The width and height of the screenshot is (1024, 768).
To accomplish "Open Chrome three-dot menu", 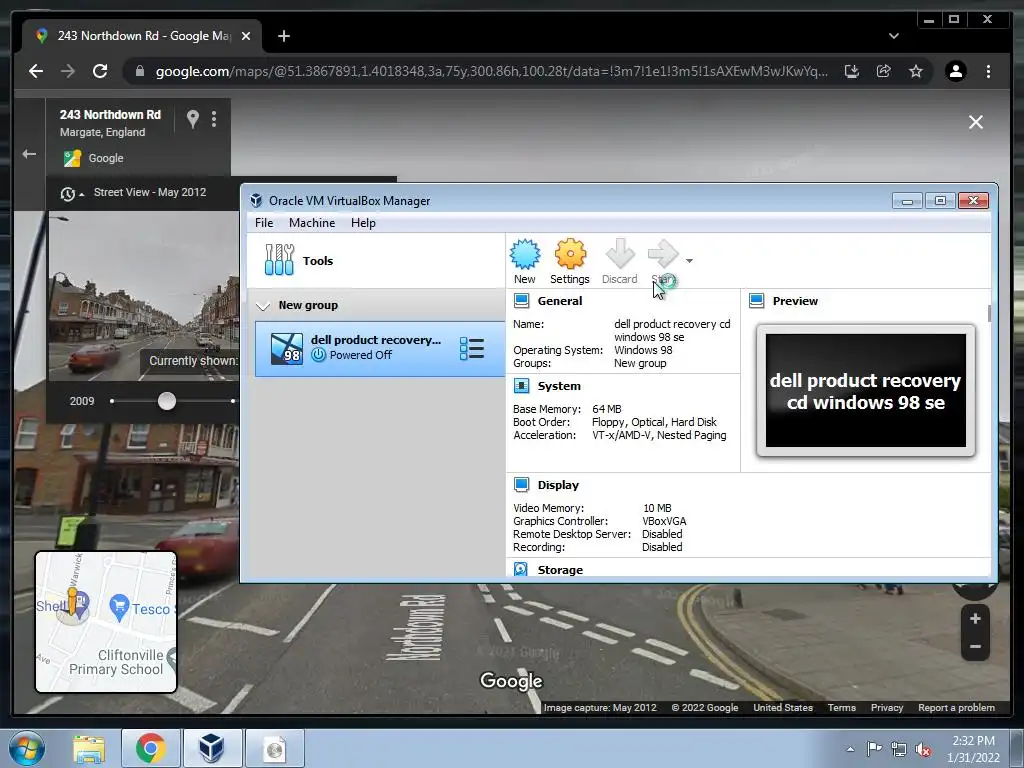I will pyautogui.click(x=988, y=71).
